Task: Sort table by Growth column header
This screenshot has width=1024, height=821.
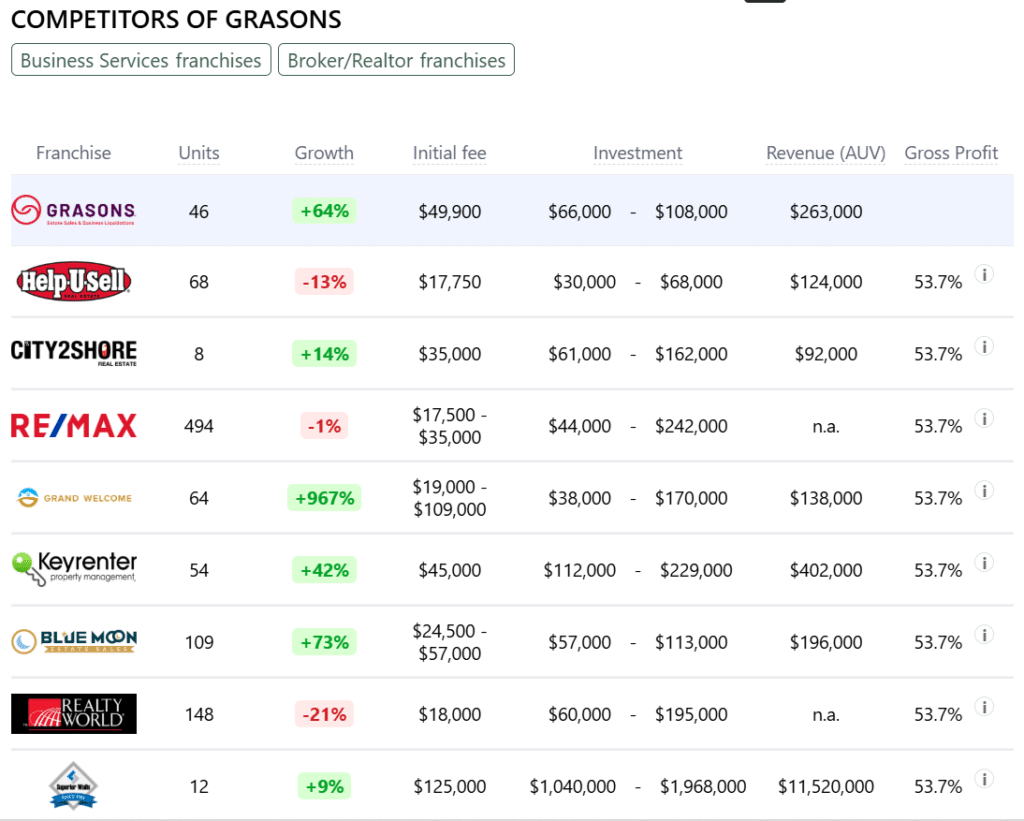Action: (324, 153)
